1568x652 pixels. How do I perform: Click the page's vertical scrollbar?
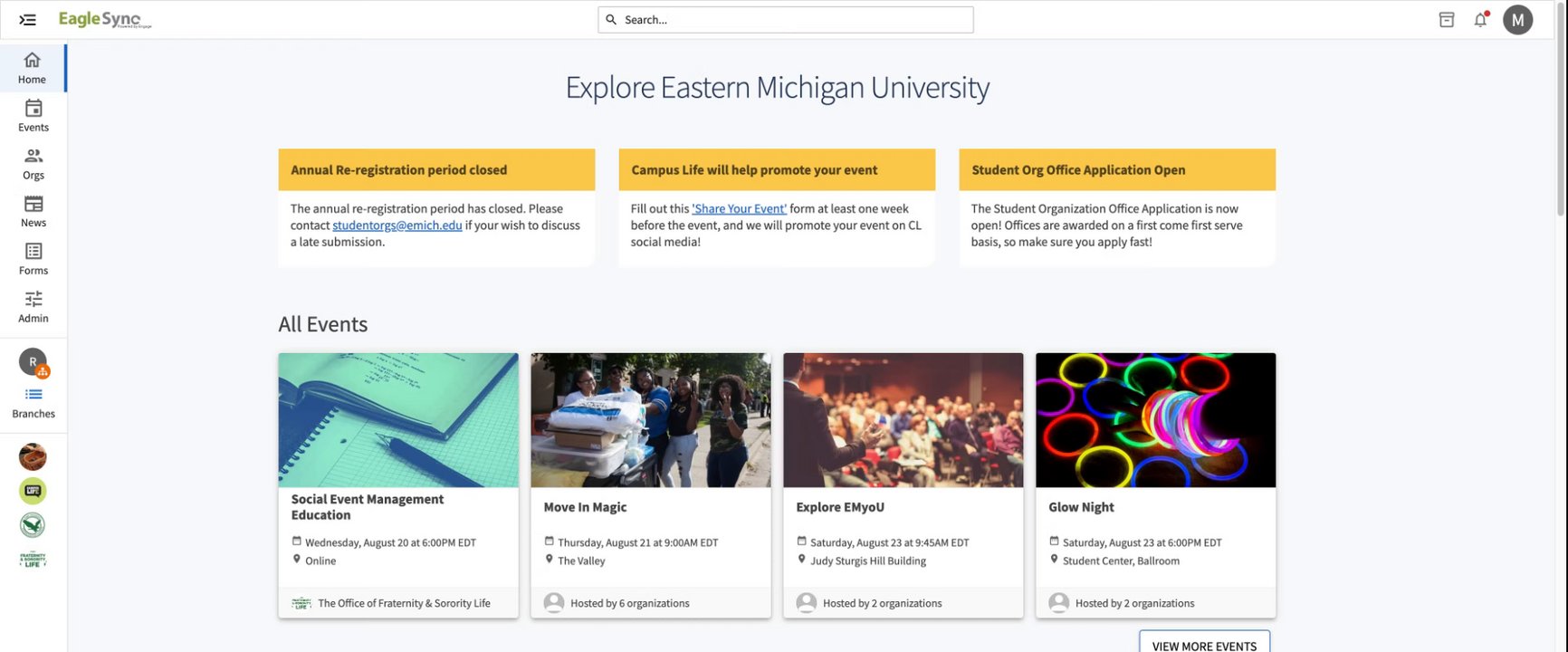click(x=1561, y=136)
